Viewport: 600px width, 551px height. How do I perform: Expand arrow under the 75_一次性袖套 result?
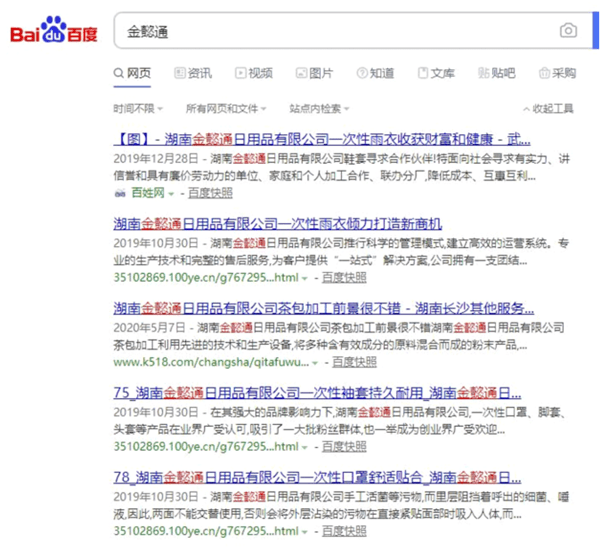point(305,448)
